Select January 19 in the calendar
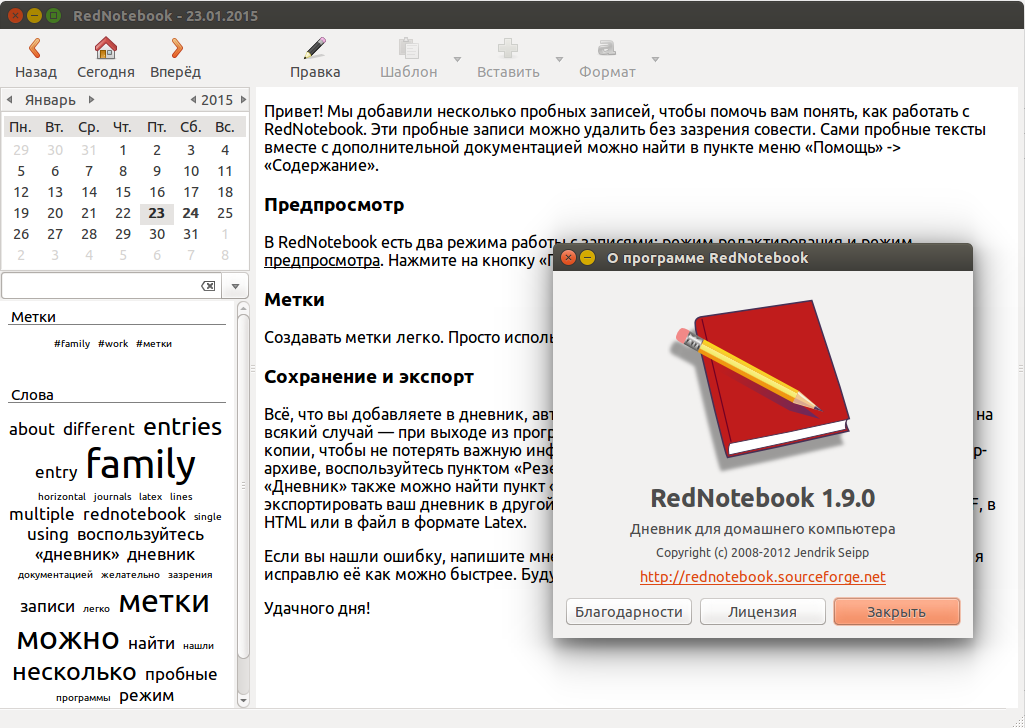Viewport: 1025px width, 728px height. click(21, 213)
